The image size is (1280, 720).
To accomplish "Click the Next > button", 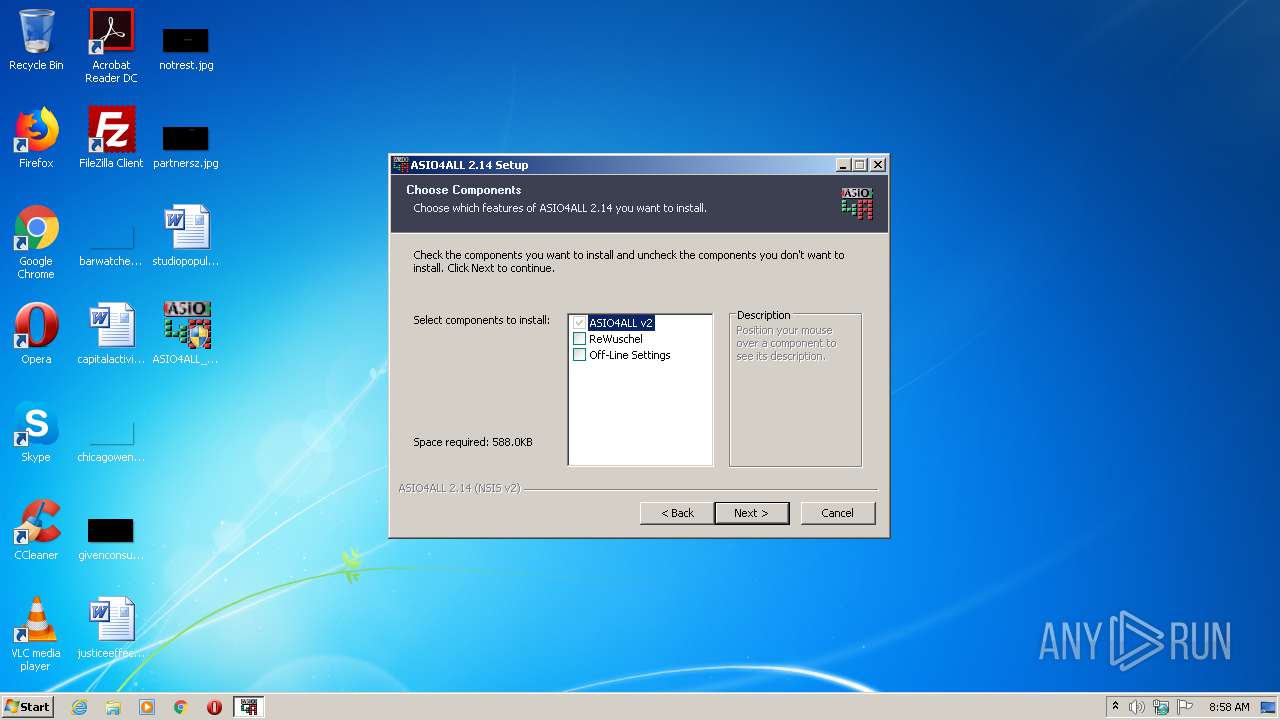I will click(751, 513).
